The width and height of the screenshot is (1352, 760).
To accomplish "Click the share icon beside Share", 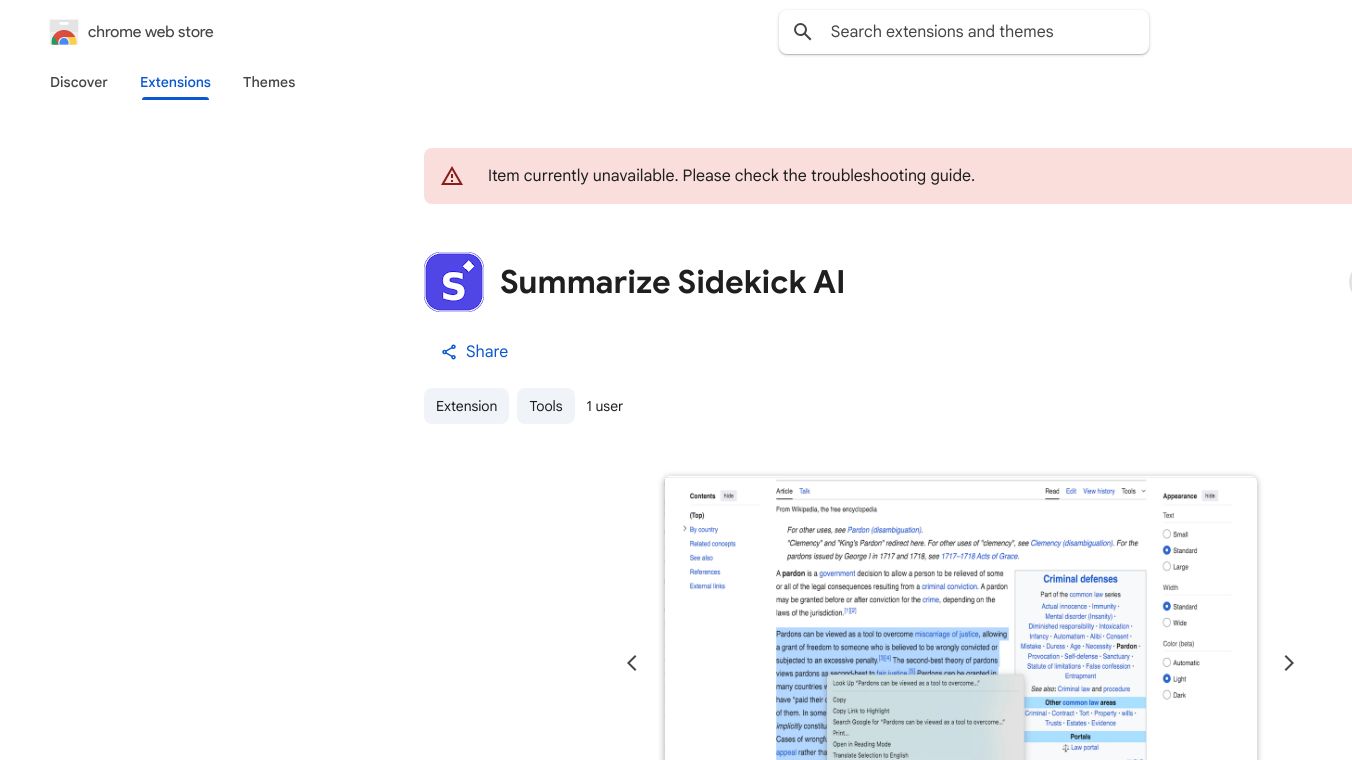I will tap(449, 352).
